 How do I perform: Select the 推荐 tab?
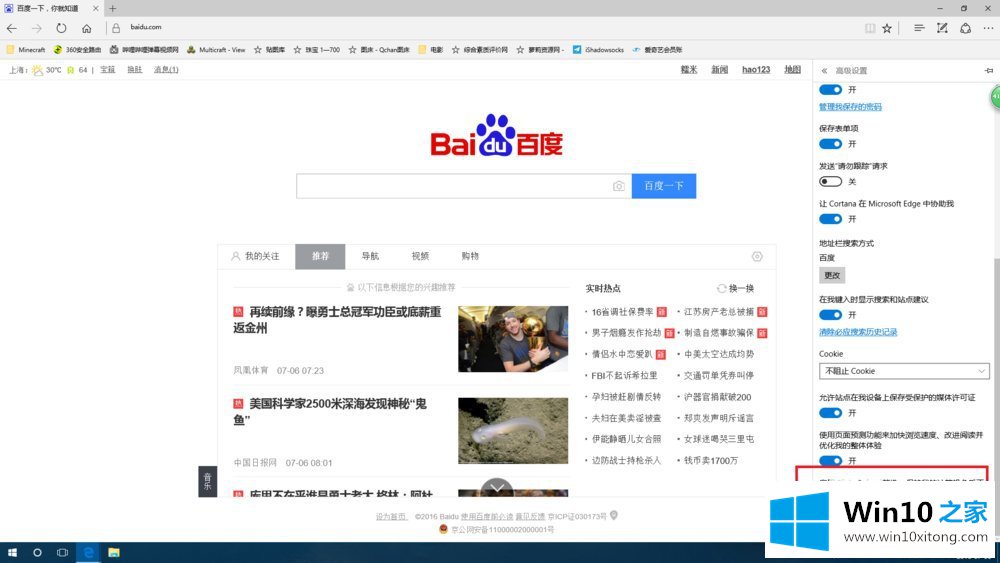320,256
